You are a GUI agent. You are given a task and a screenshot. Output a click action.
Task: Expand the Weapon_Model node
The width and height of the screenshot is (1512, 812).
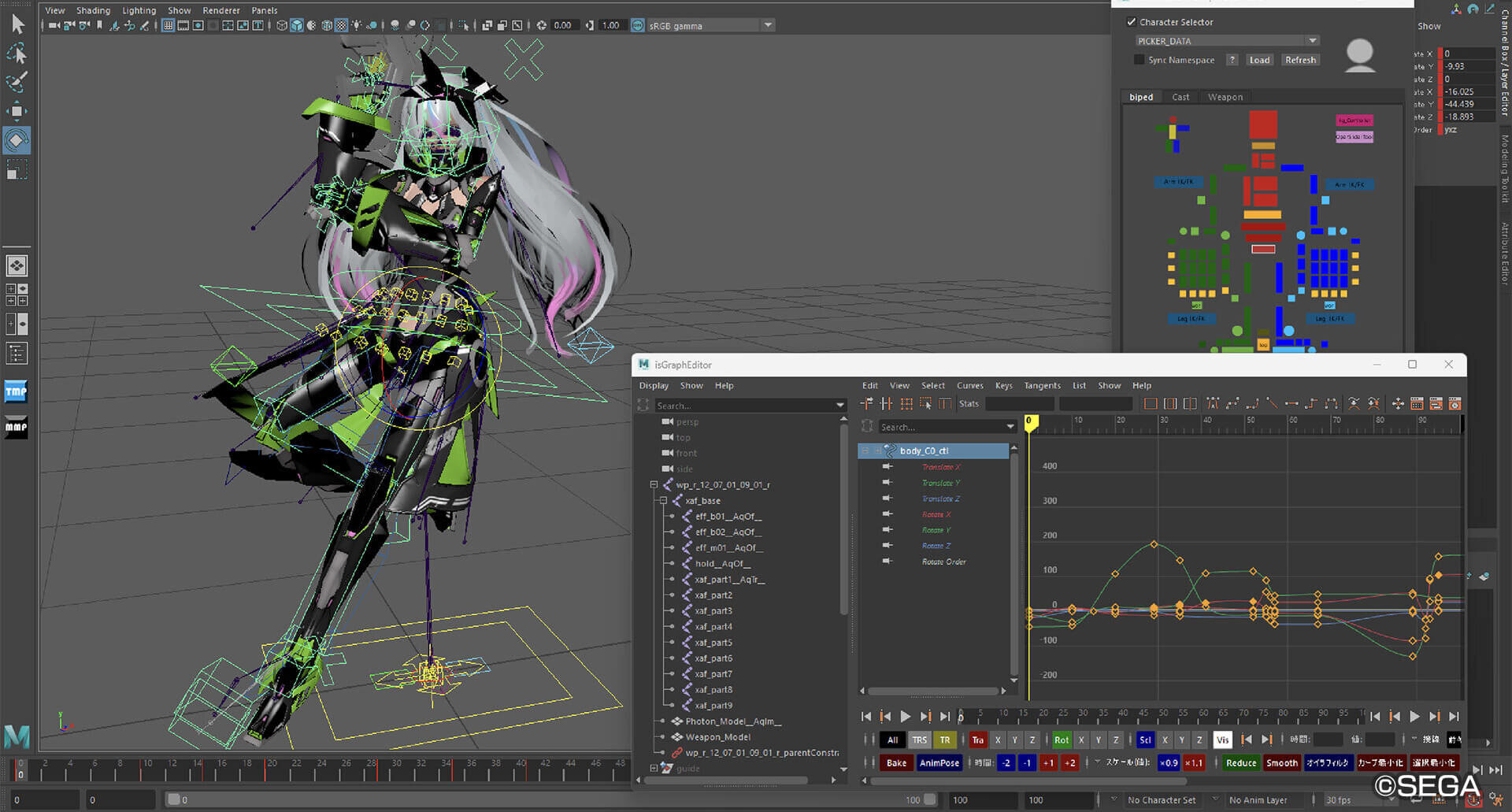pos(663,737)
